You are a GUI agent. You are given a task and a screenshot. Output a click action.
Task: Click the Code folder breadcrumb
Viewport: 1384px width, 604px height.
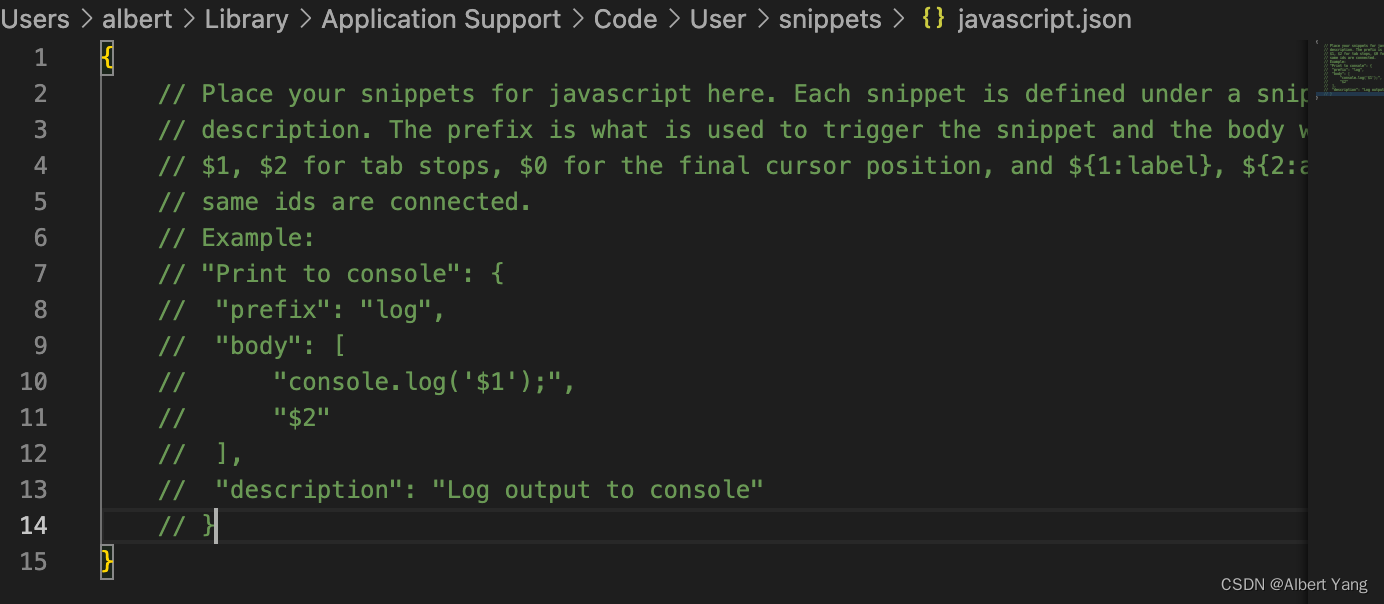pos(625,19)
